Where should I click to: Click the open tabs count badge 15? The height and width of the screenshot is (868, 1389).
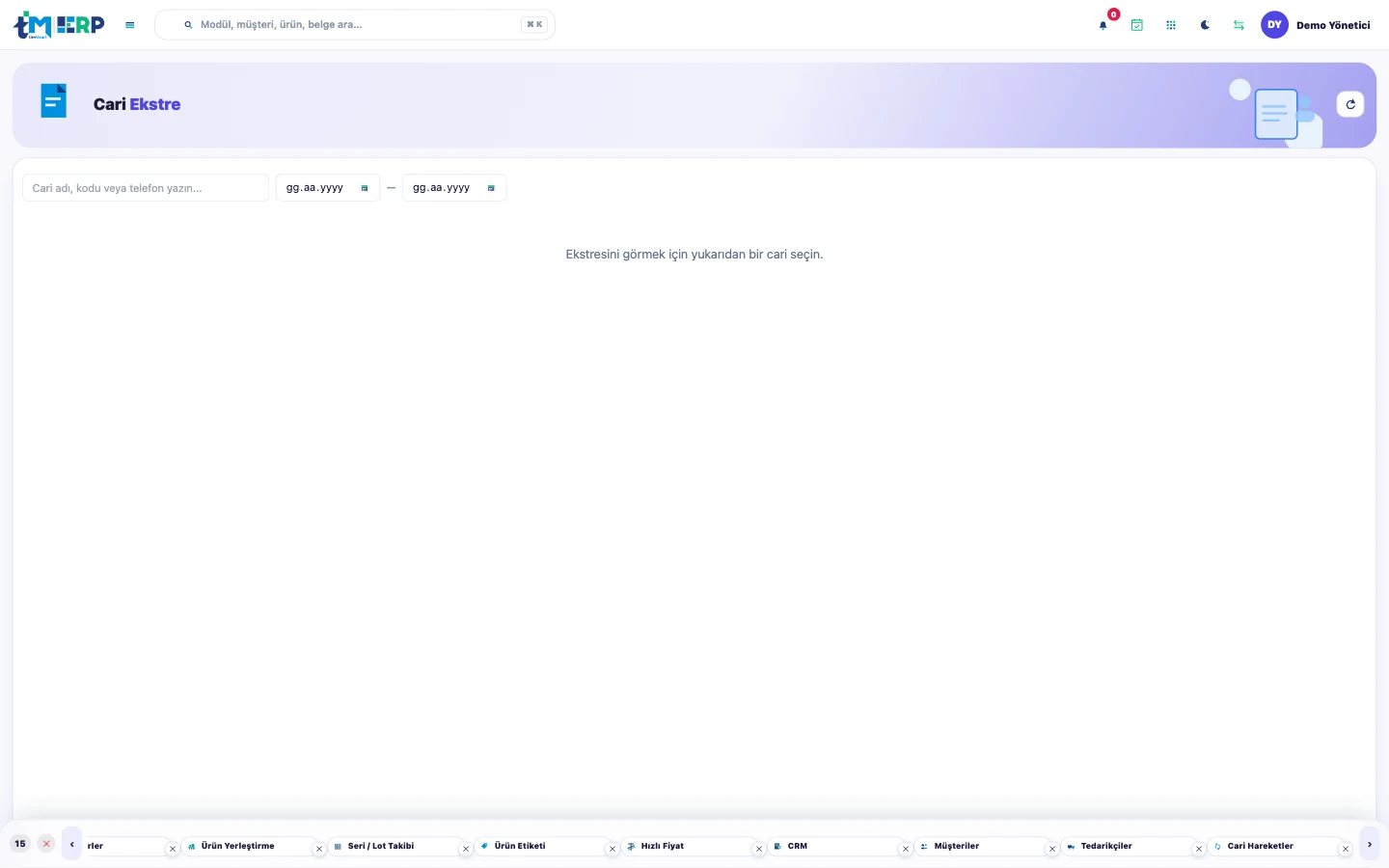pos(20,844)
